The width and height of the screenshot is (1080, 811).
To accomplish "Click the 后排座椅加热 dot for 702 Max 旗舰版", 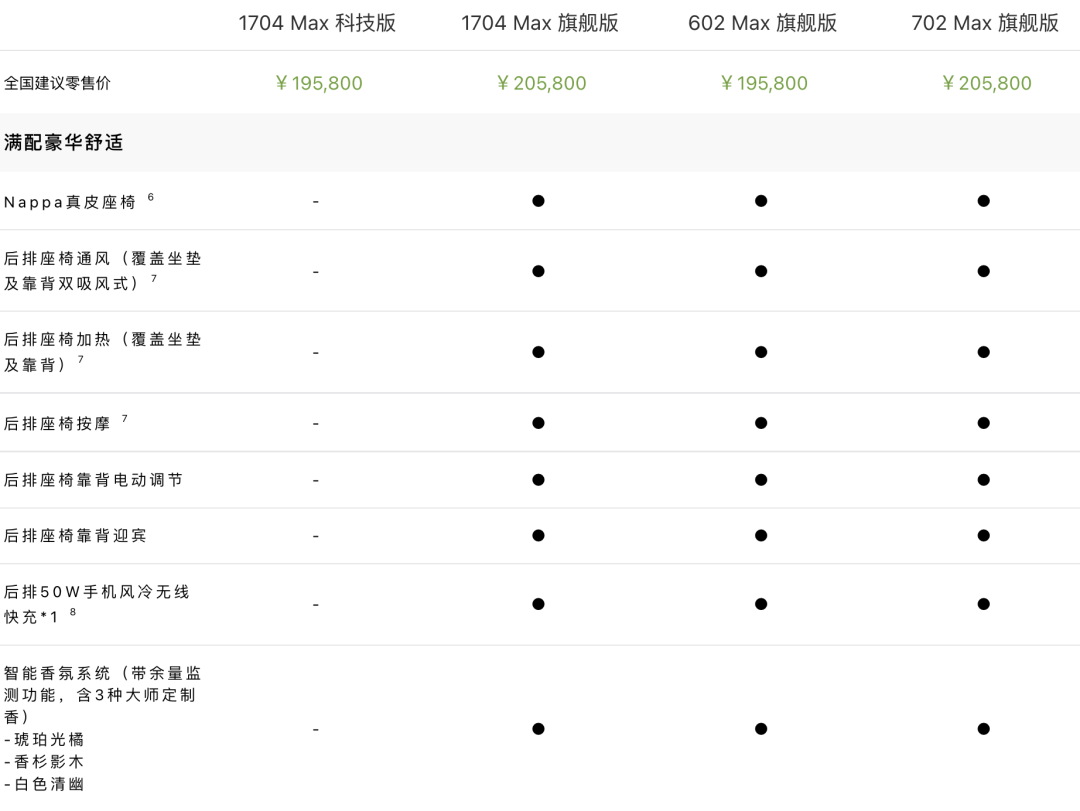I will tap(983, 352).
